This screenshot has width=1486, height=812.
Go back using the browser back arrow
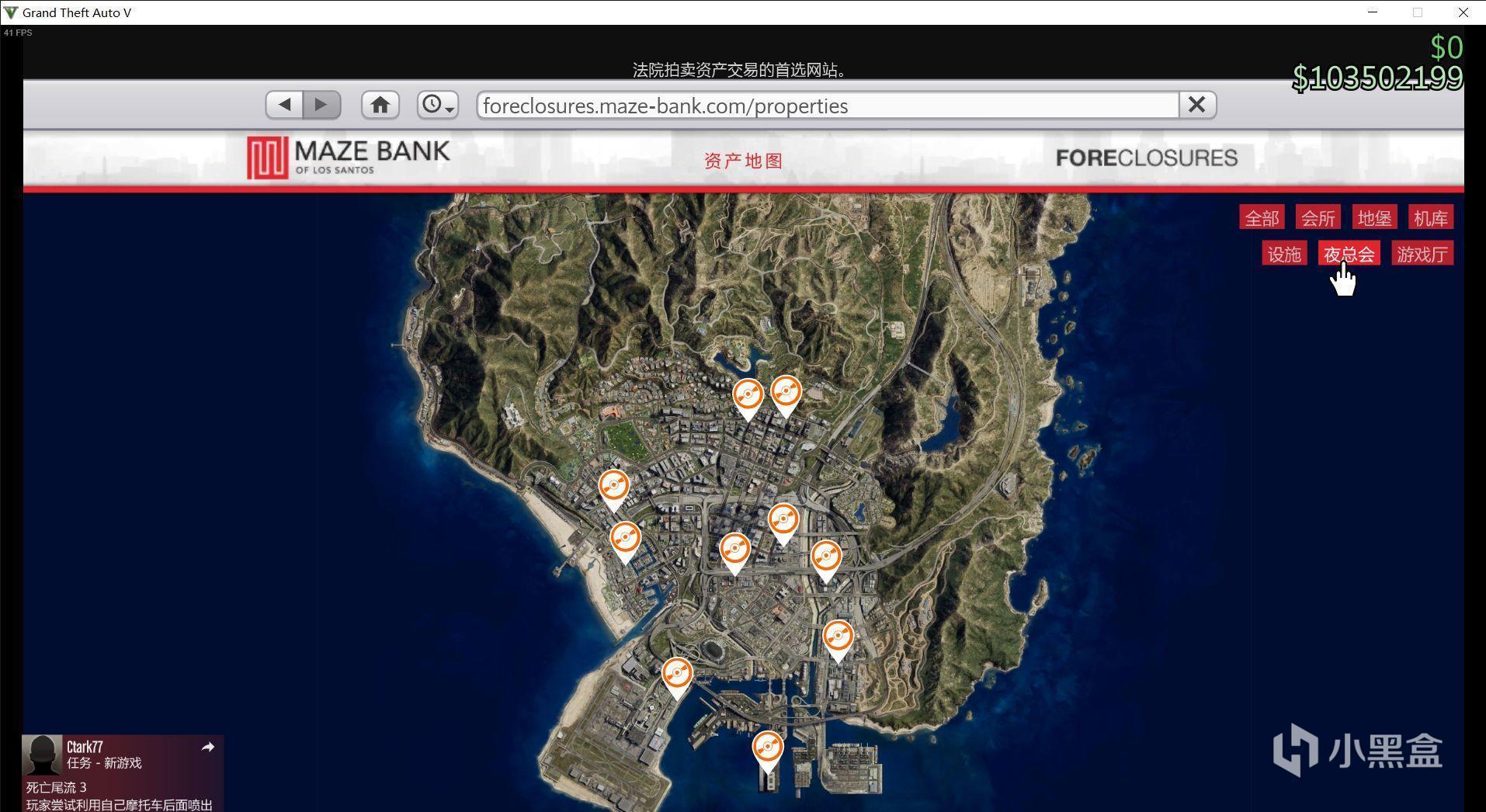tap(284, 105)
